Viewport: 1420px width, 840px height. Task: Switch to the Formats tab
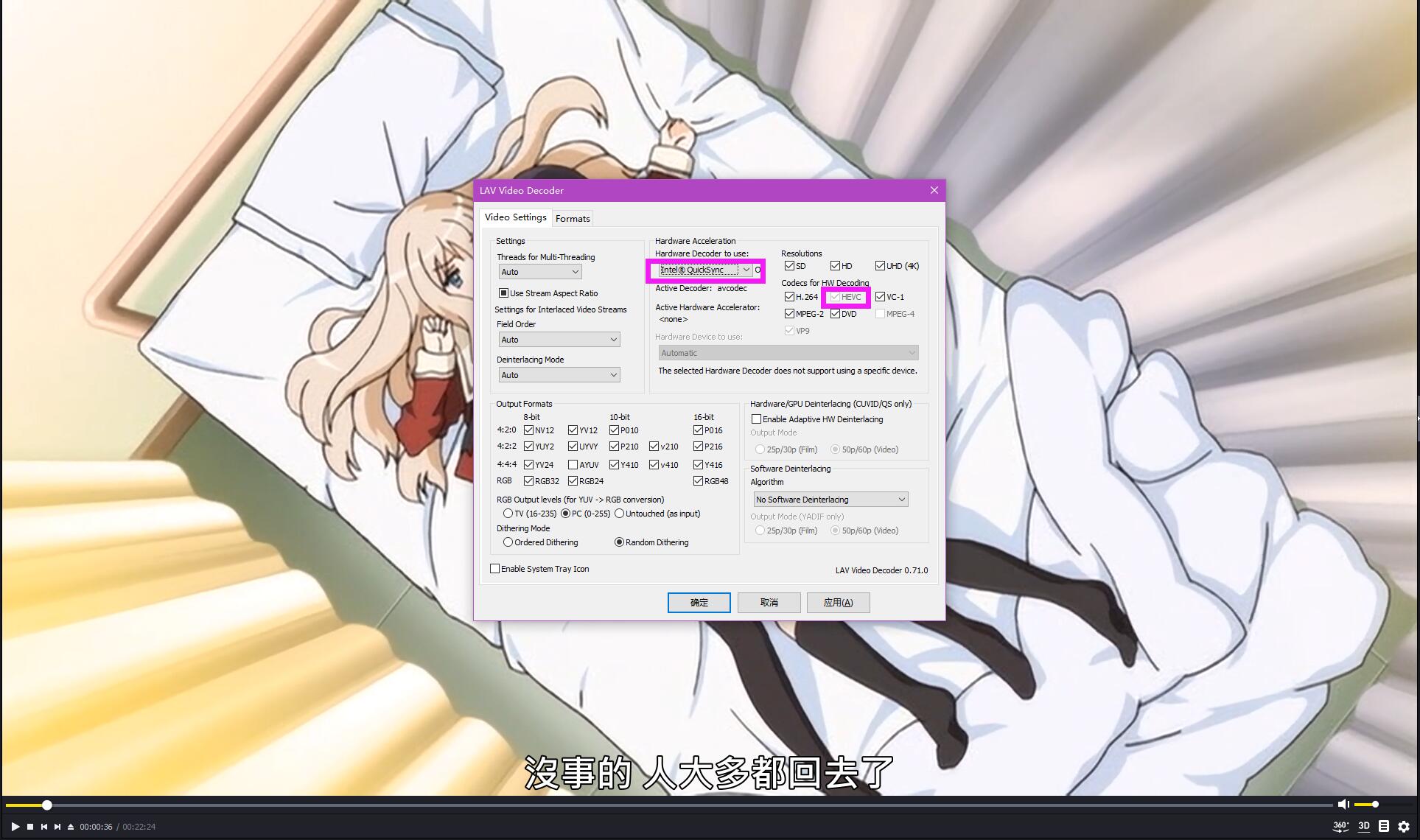point(573,219)
